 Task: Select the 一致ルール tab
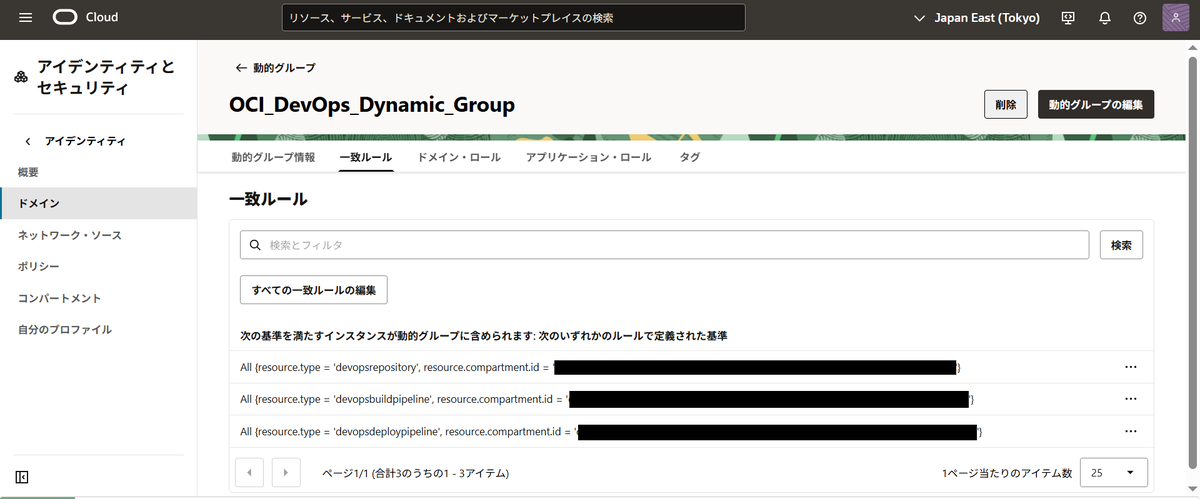[366, 157]
